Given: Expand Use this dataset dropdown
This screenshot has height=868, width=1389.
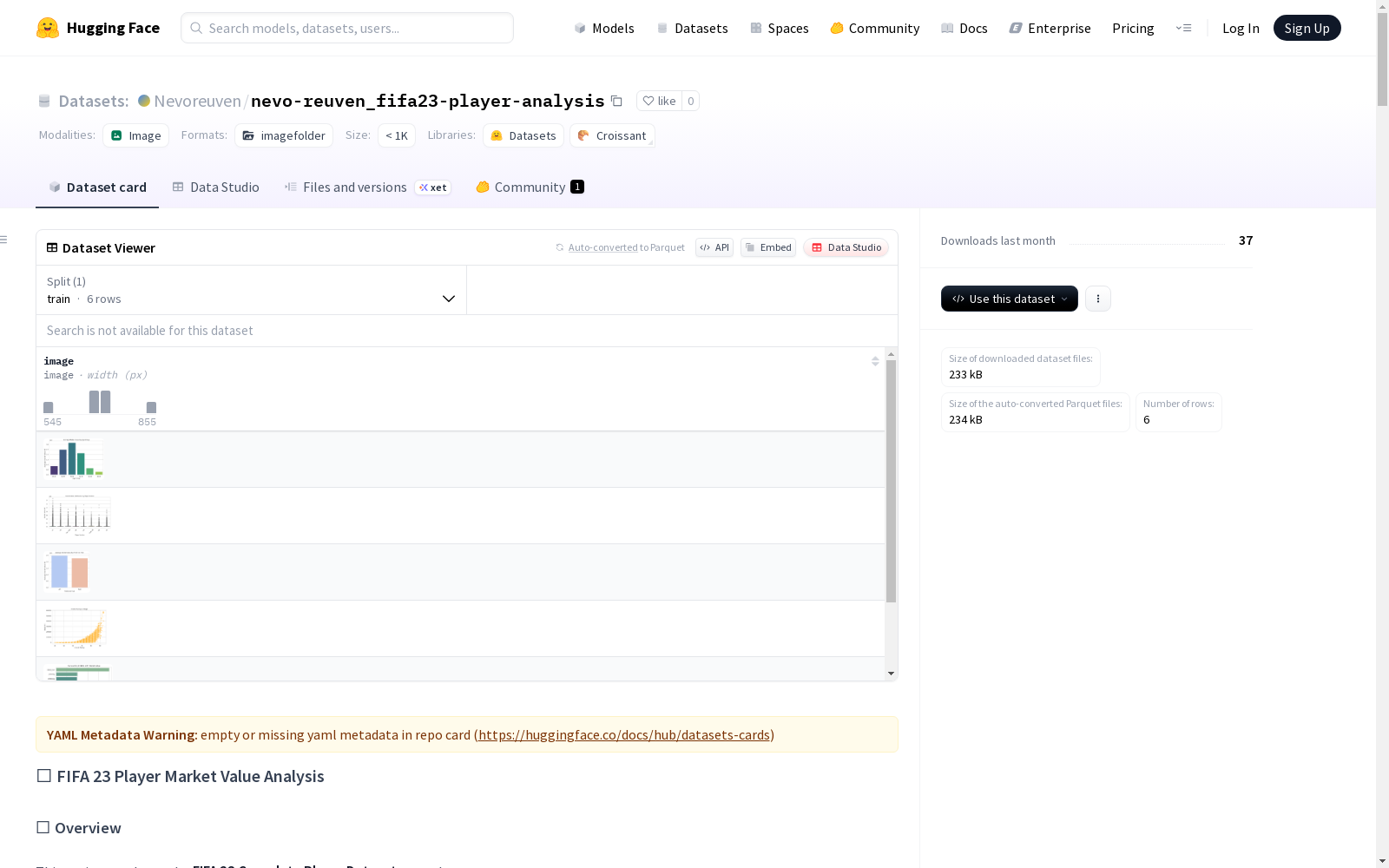Looking at the screenshot, I should 1010,299.
